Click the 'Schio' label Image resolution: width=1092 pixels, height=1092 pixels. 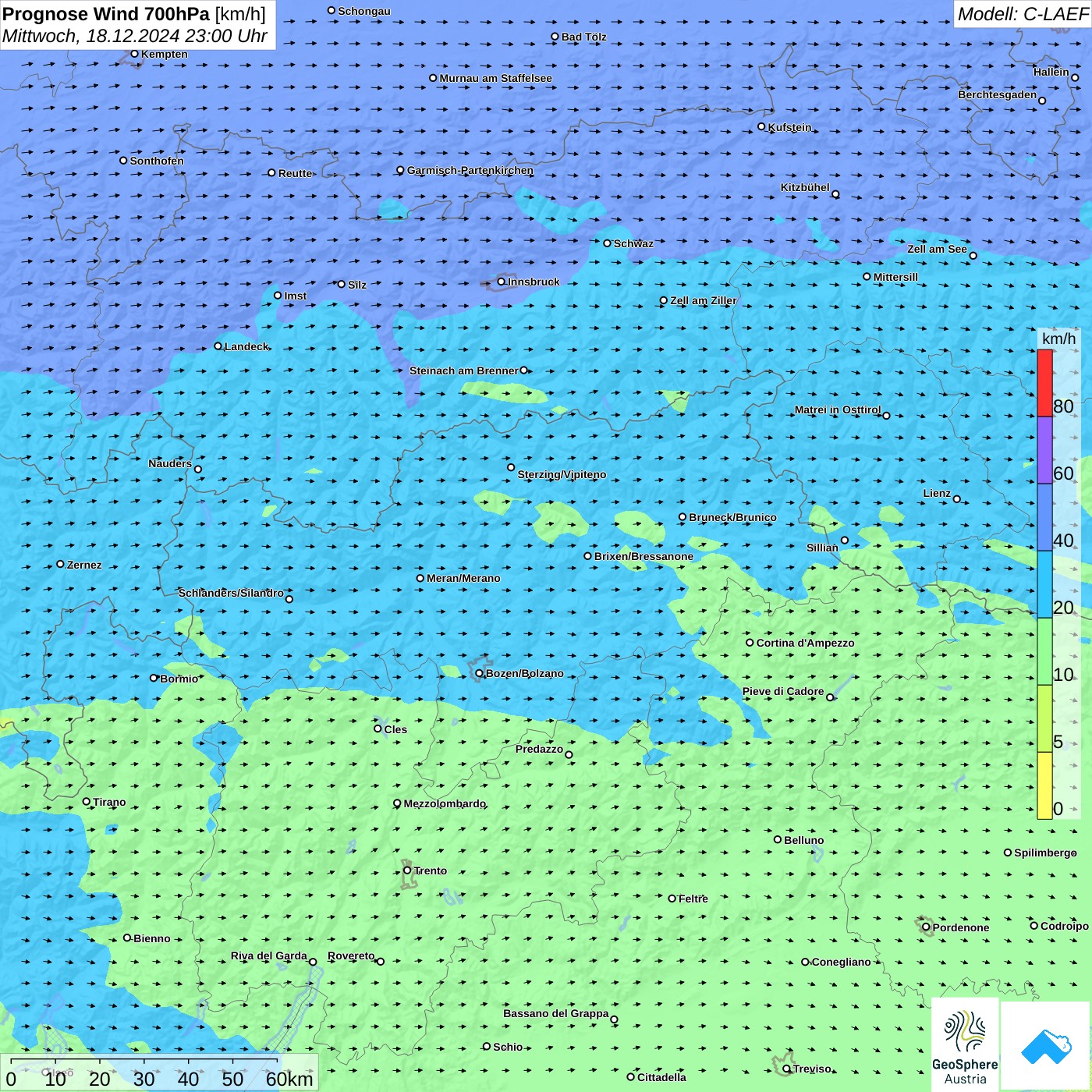(508, 1047)
